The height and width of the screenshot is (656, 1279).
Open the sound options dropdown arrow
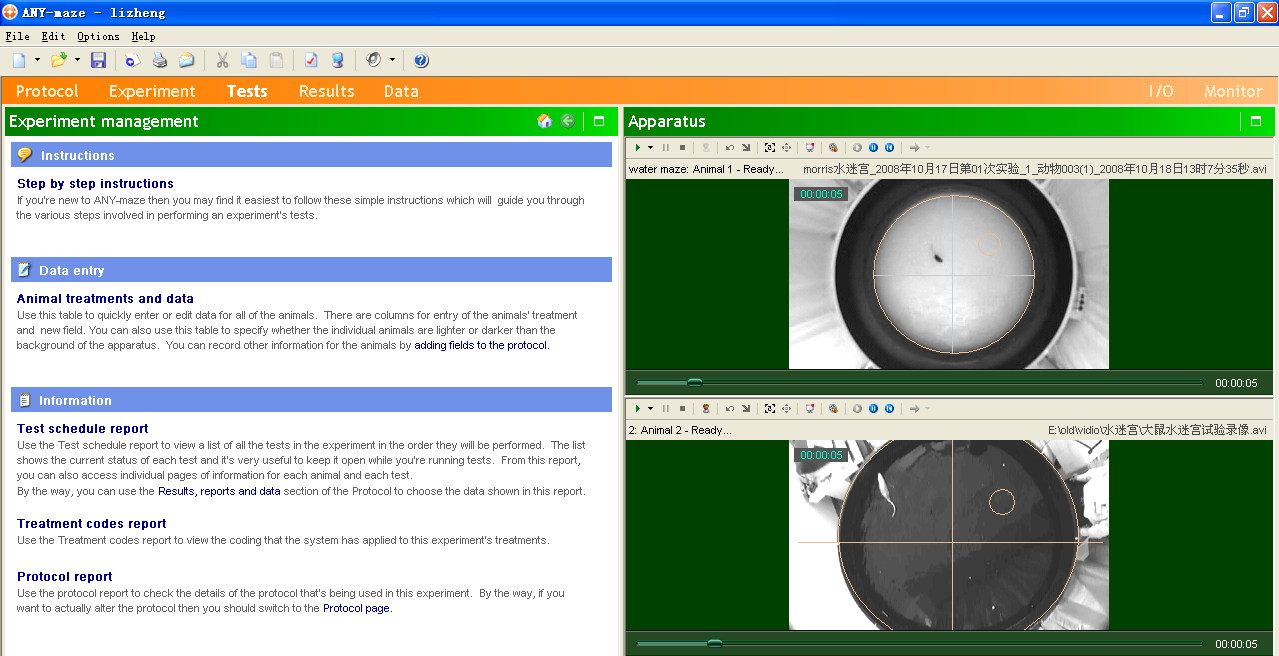(x=392, y=60)
